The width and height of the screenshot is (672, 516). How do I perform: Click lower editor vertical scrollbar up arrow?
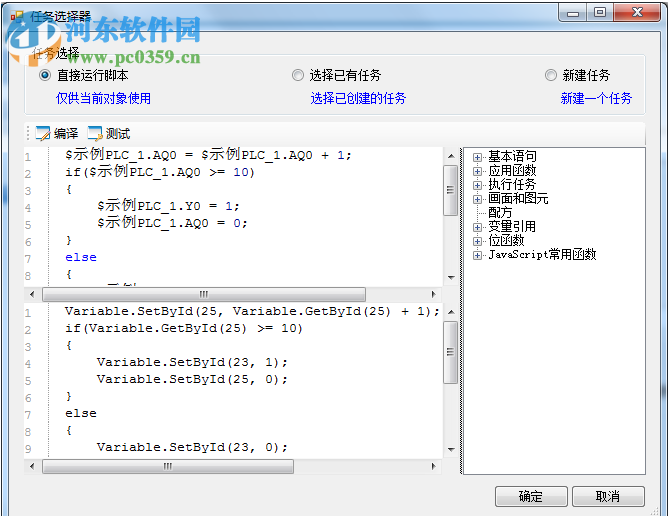pos(451,312)
